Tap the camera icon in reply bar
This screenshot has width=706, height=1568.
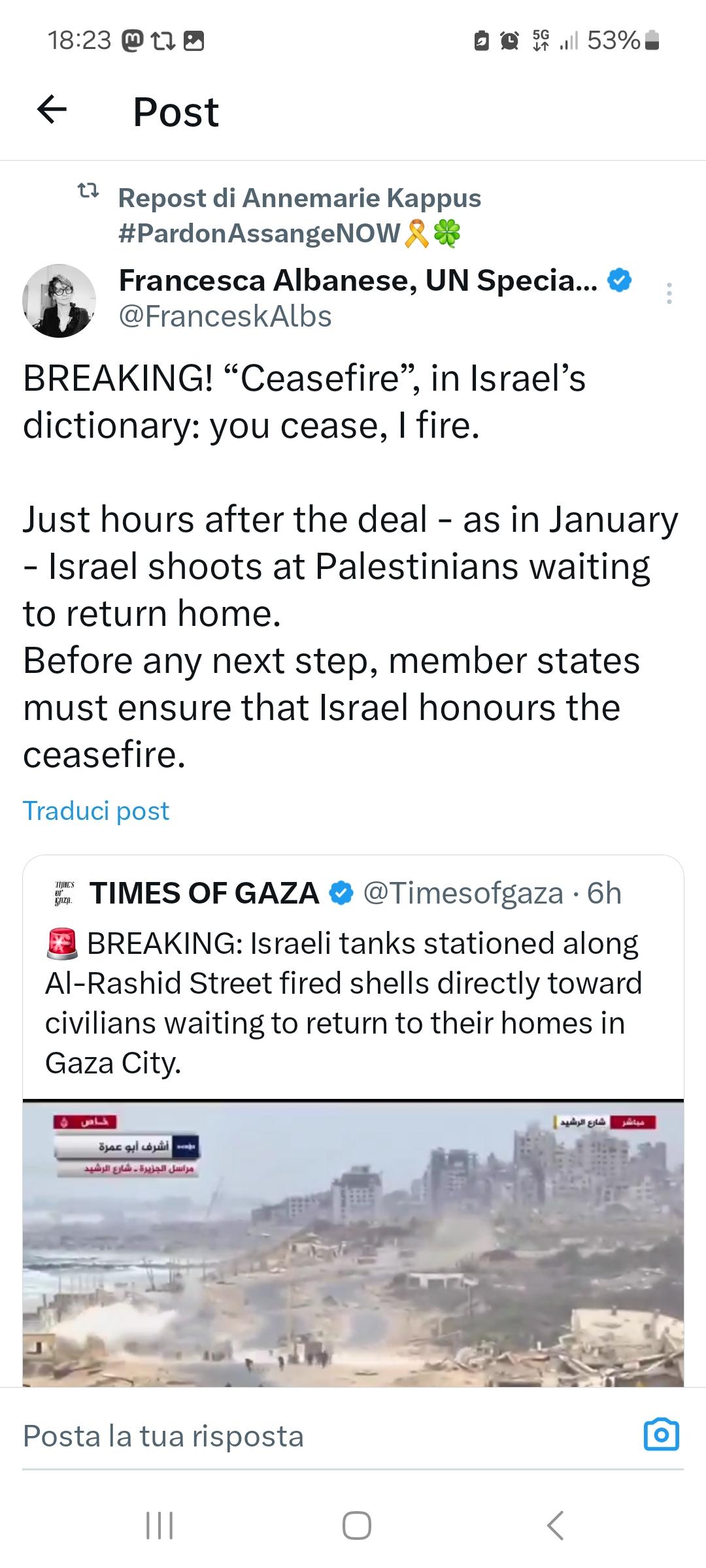(x=662, y=1435)
